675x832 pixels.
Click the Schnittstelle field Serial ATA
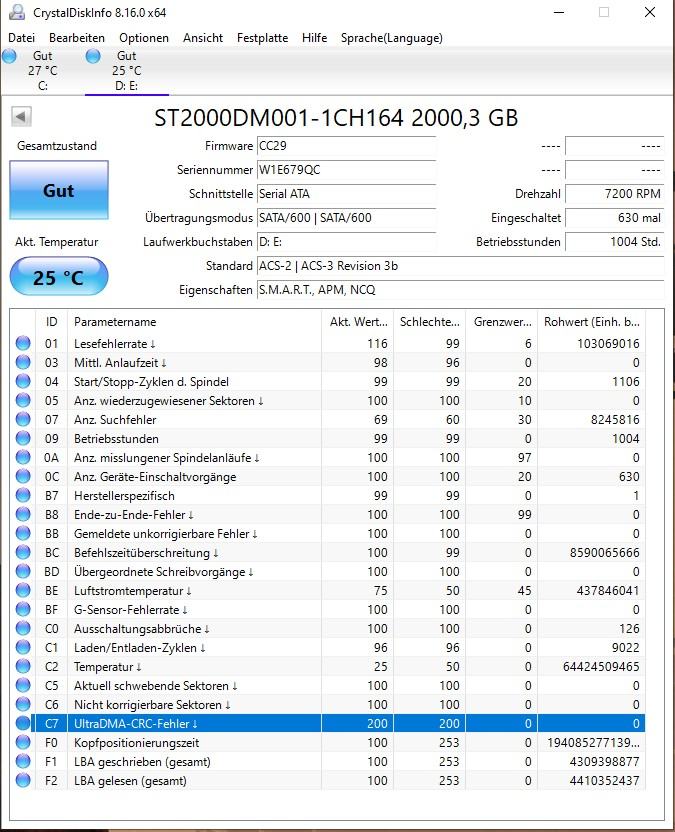tap(346, 194)
